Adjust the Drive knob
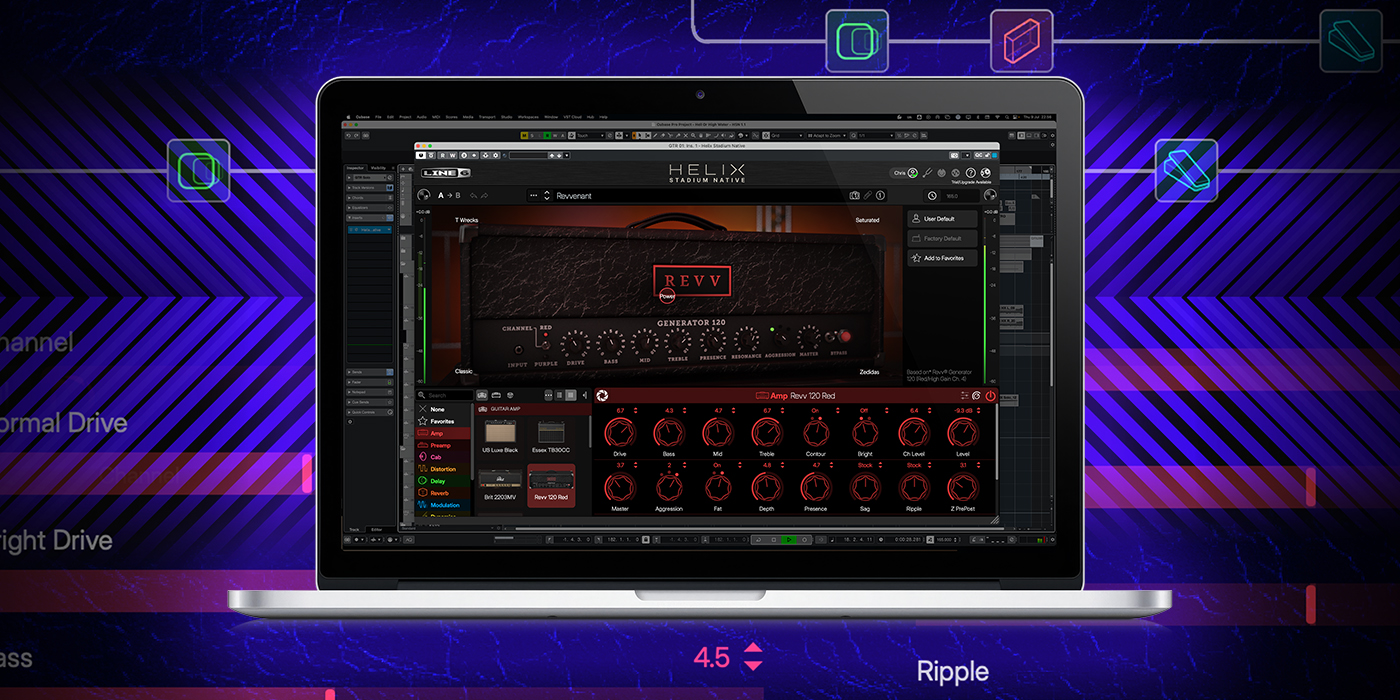 click(x=620, y=433)
